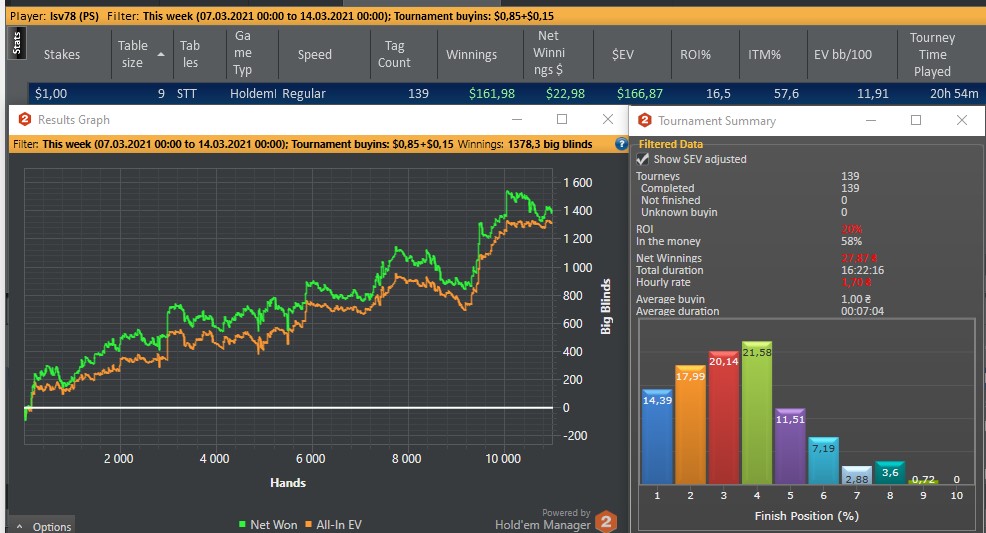Select the $1,00 stakes row cell
The image size is (986, 533).
tap(51, 94)
